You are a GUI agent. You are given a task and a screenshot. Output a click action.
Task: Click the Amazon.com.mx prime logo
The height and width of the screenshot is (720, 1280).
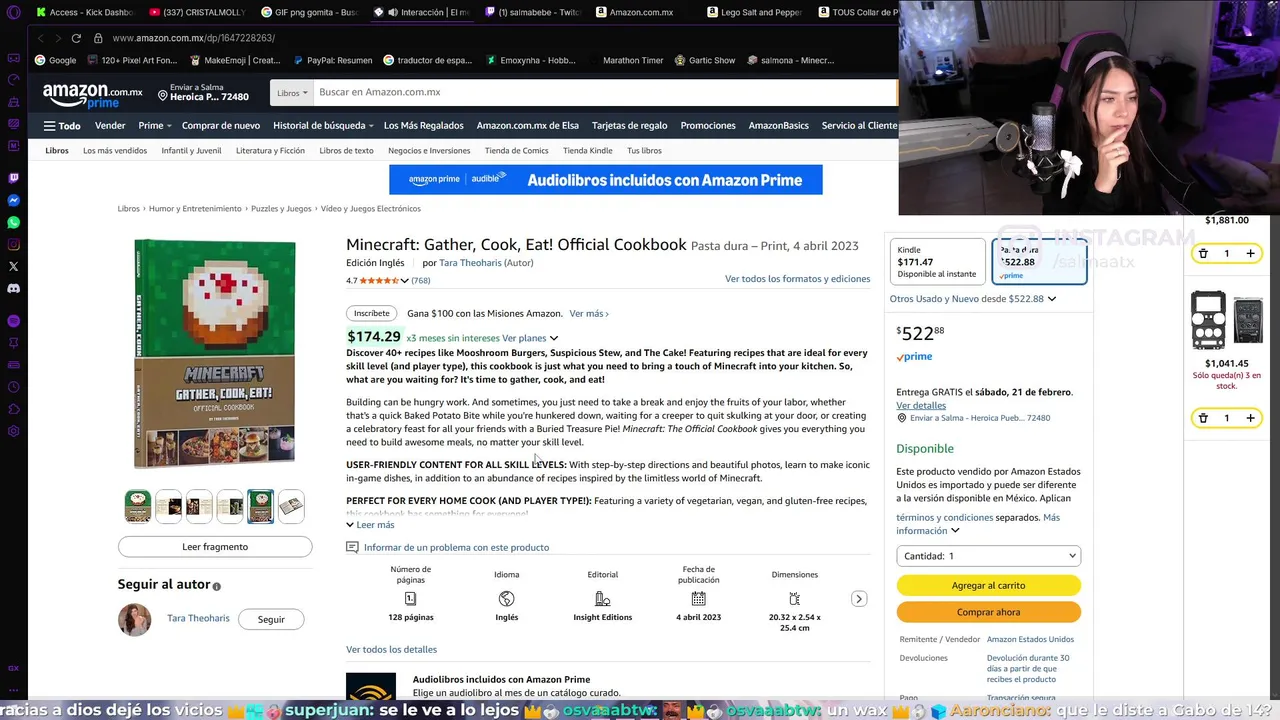(x=92, y=94)
